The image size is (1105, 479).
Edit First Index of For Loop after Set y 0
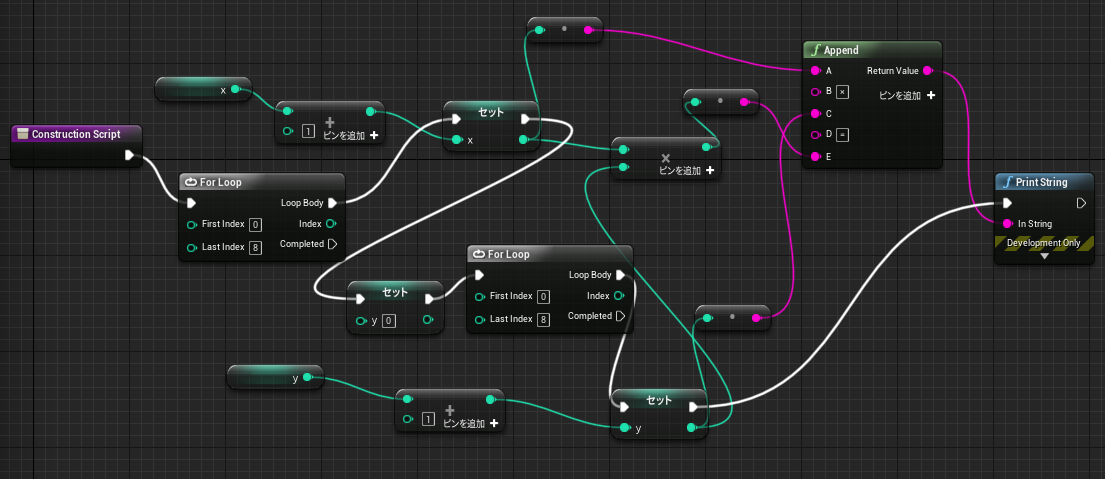click(x=543, y=297)
